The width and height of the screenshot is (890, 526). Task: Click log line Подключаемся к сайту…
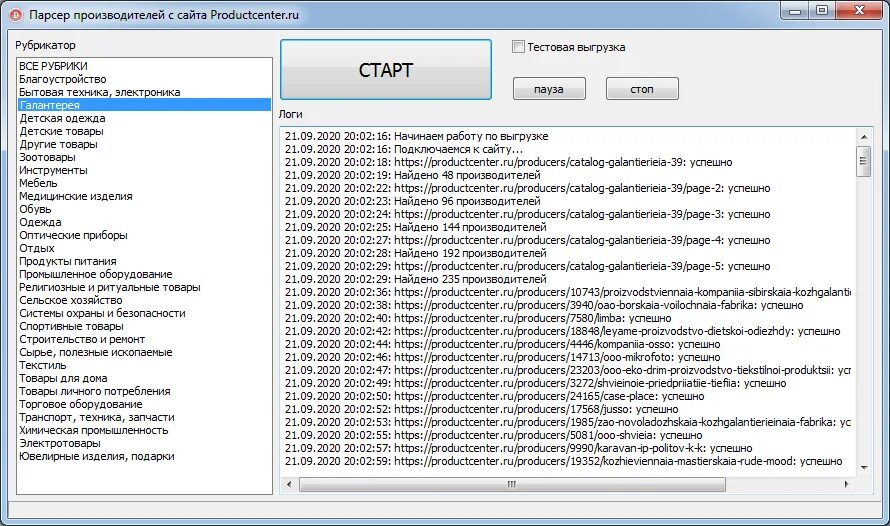pos(404,149)
